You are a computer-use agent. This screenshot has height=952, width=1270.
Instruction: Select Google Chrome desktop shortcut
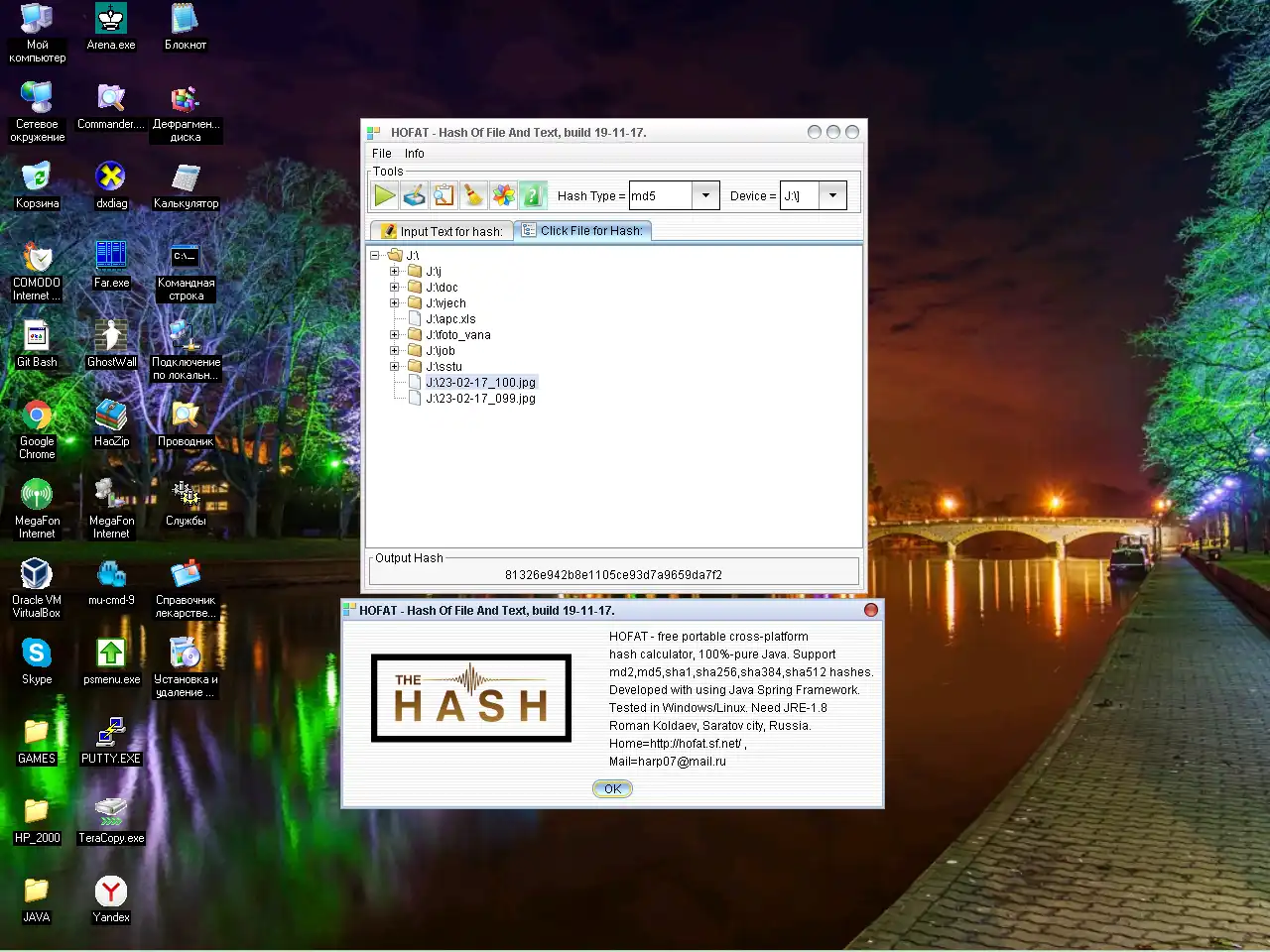pos(37,426)
